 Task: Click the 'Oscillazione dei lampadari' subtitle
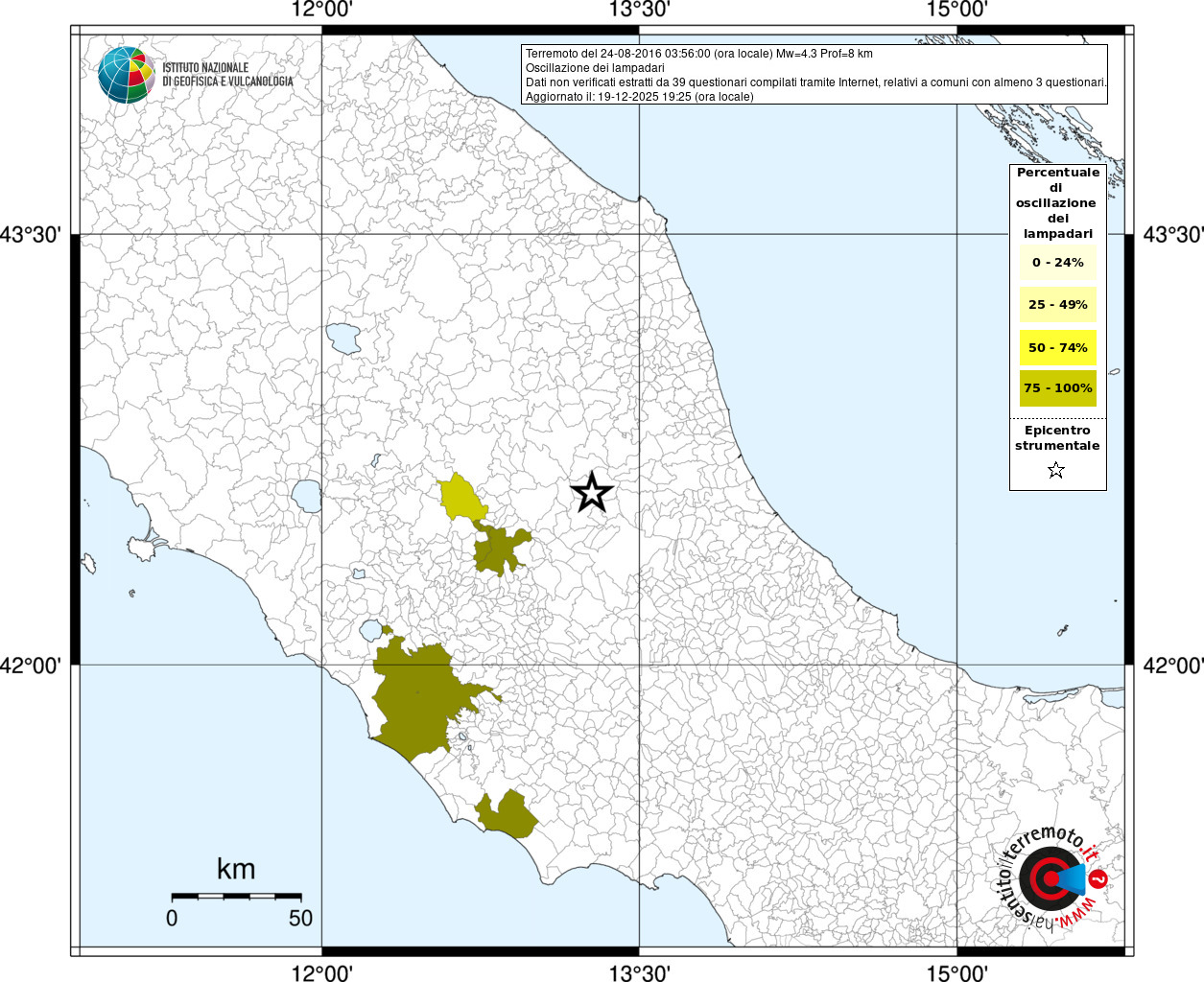click(x=595, y=68)
